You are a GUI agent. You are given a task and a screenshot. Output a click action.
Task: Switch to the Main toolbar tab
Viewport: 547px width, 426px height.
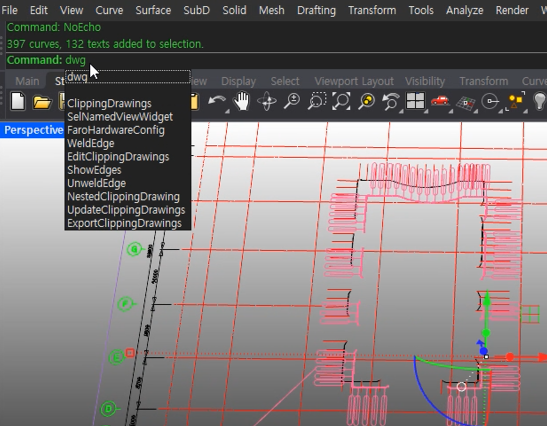(27, 81)
